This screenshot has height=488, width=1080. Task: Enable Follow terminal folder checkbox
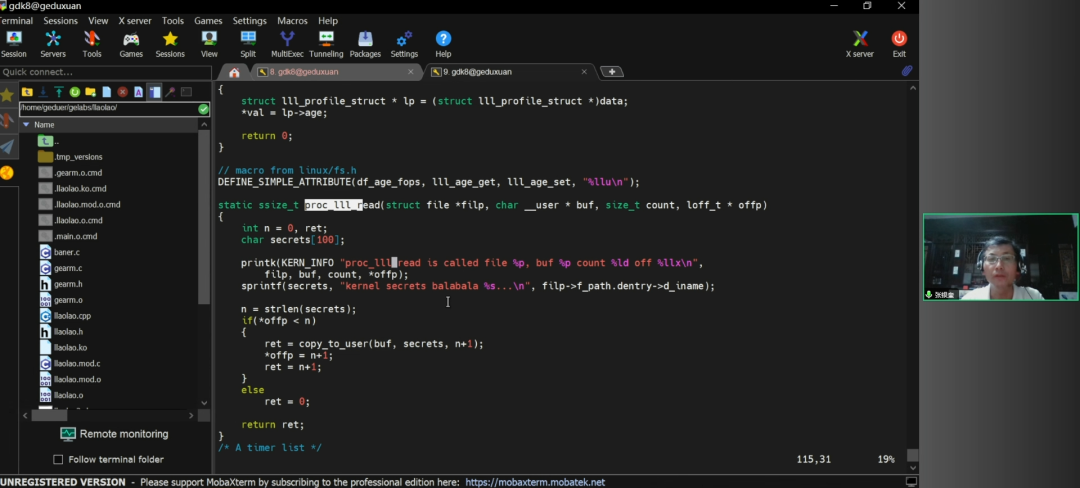click(58, 459)
